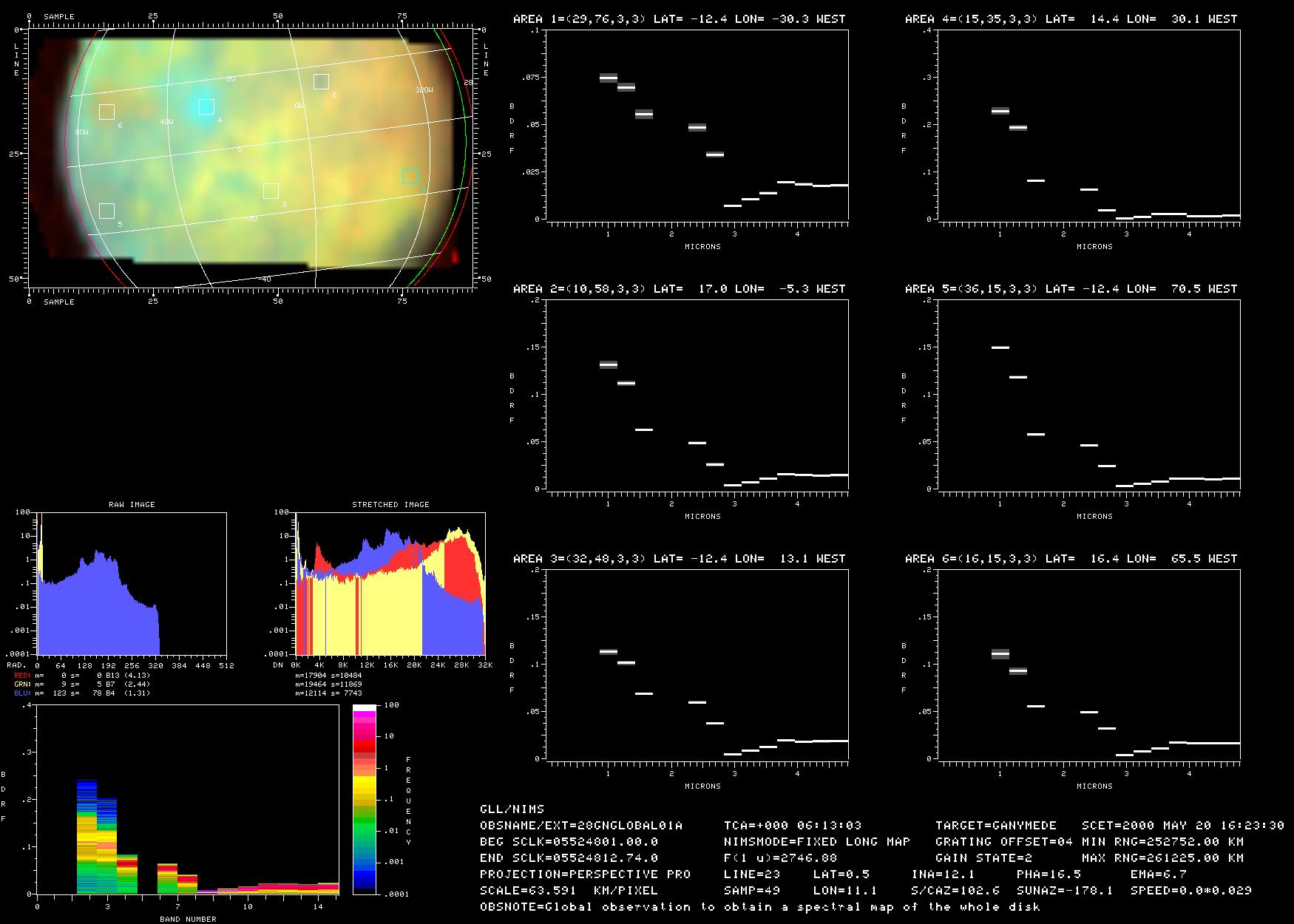Click the Area 1 box on the map
Viewport: 1294px width, 924px height.
click(x=410, y=176)
